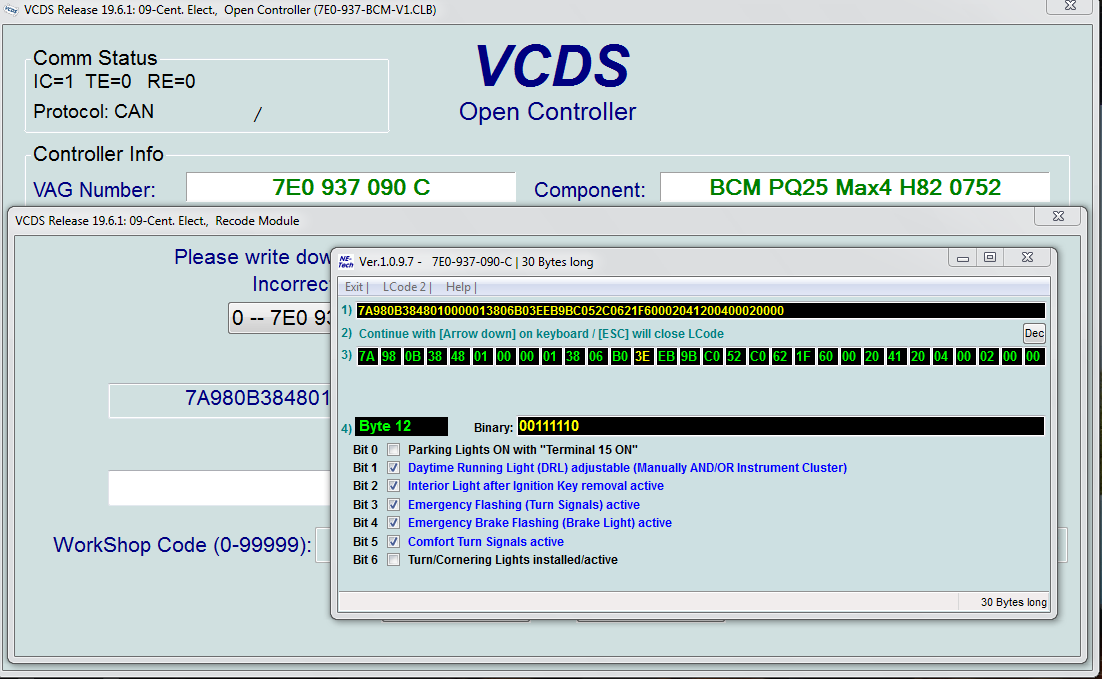Click the 'IC=1 TE=0 RE=0' status text
This screenshot has height=679, width=1102.
115,82
